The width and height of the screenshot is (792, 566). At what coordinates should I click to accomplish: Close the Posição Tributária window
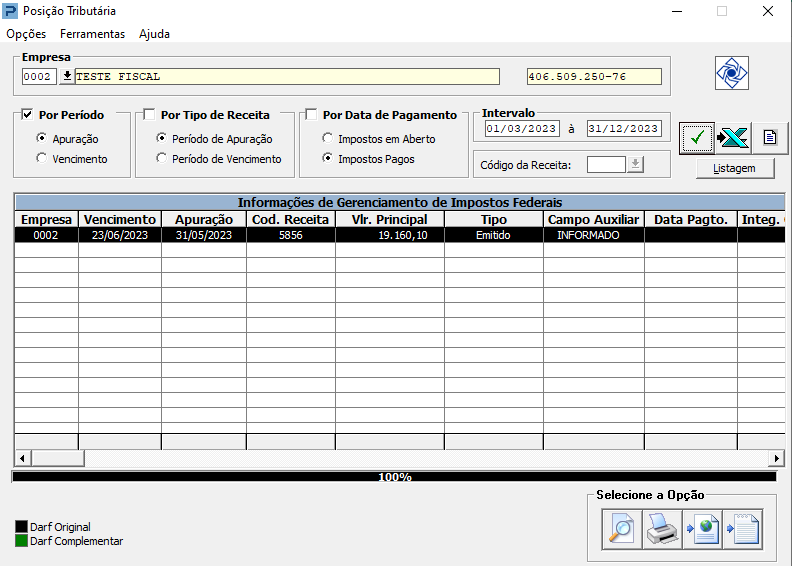coord(768,11)
